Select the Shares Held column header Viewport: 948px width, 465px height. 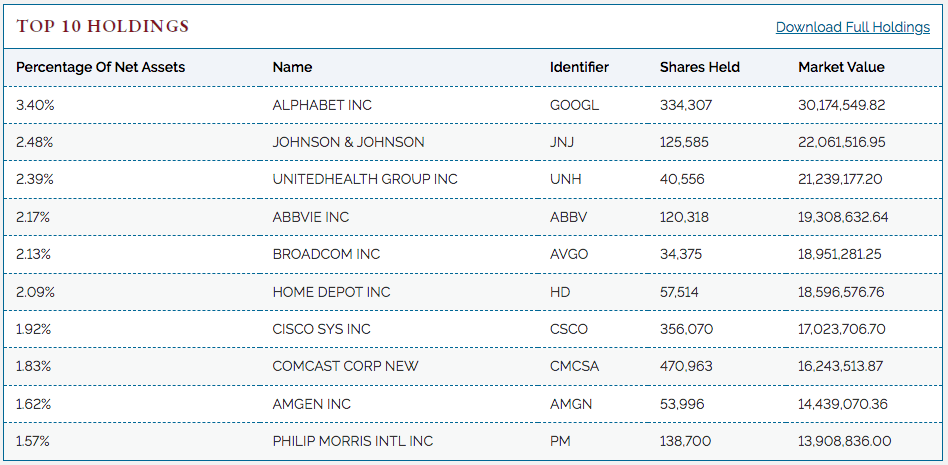coord(700,67)
